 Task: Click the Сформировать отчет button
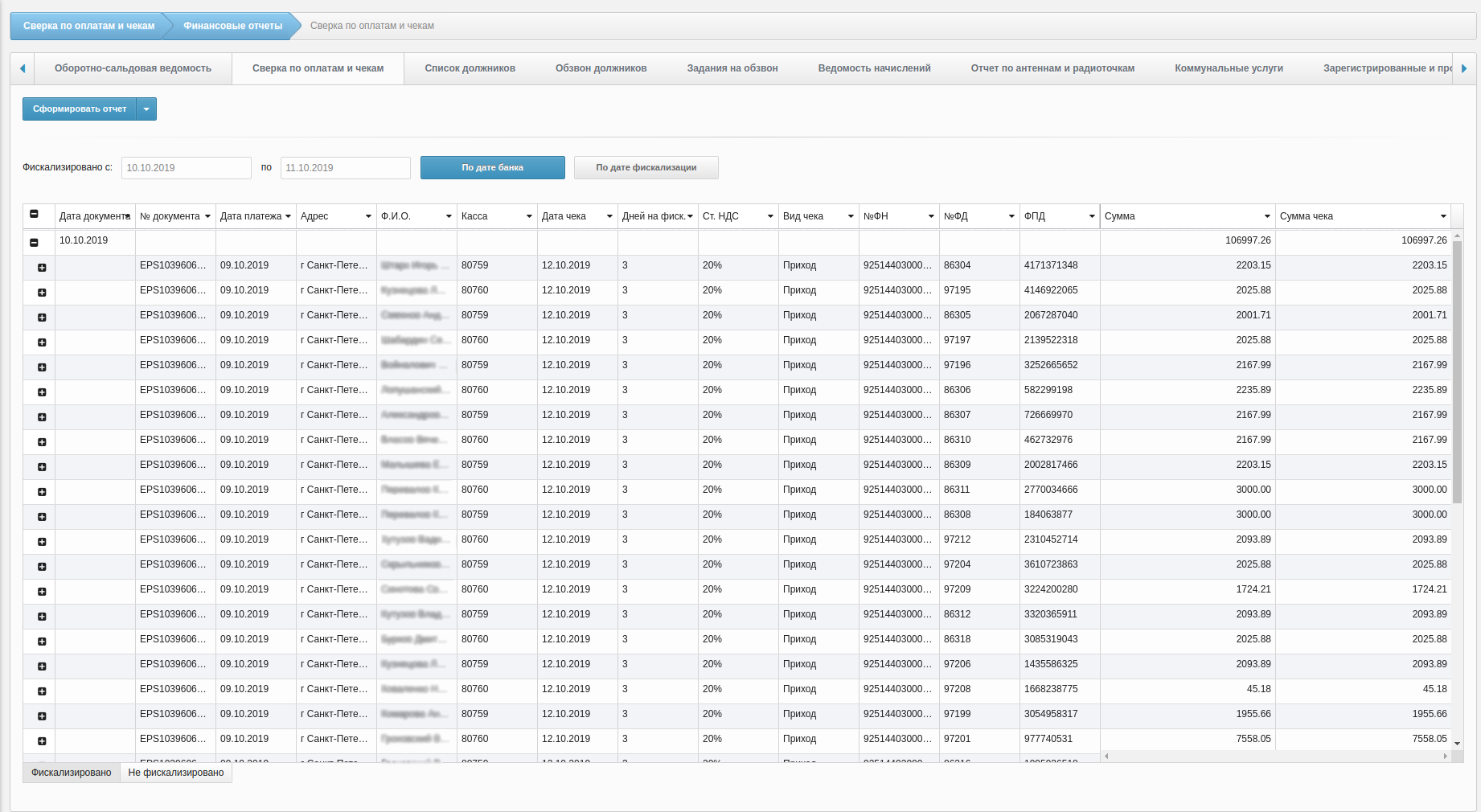[x=80, y=109]
